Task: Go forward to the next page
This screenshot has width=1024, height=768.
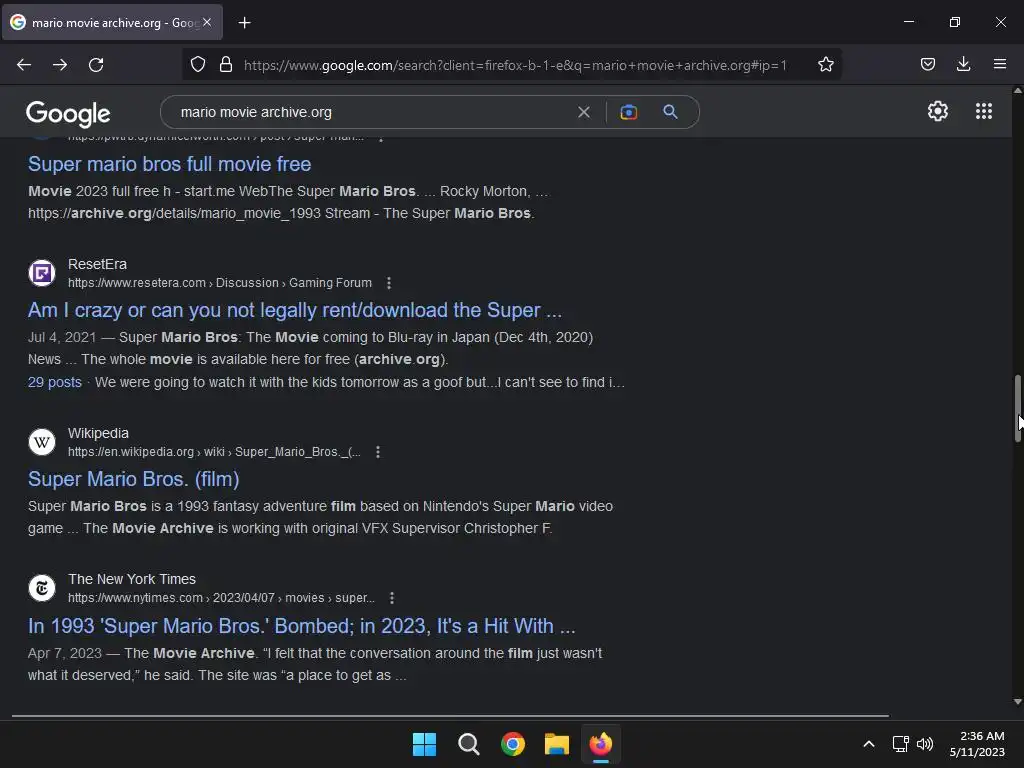Action: (x=60, y=65)
